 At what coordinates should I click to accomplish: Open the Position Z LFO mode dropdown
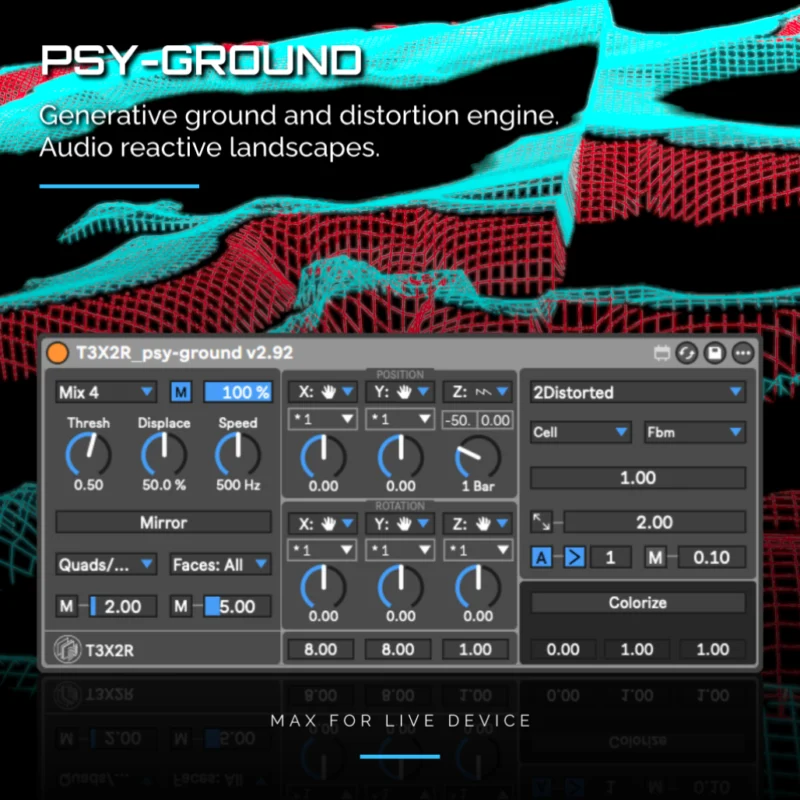coord(478,392)
